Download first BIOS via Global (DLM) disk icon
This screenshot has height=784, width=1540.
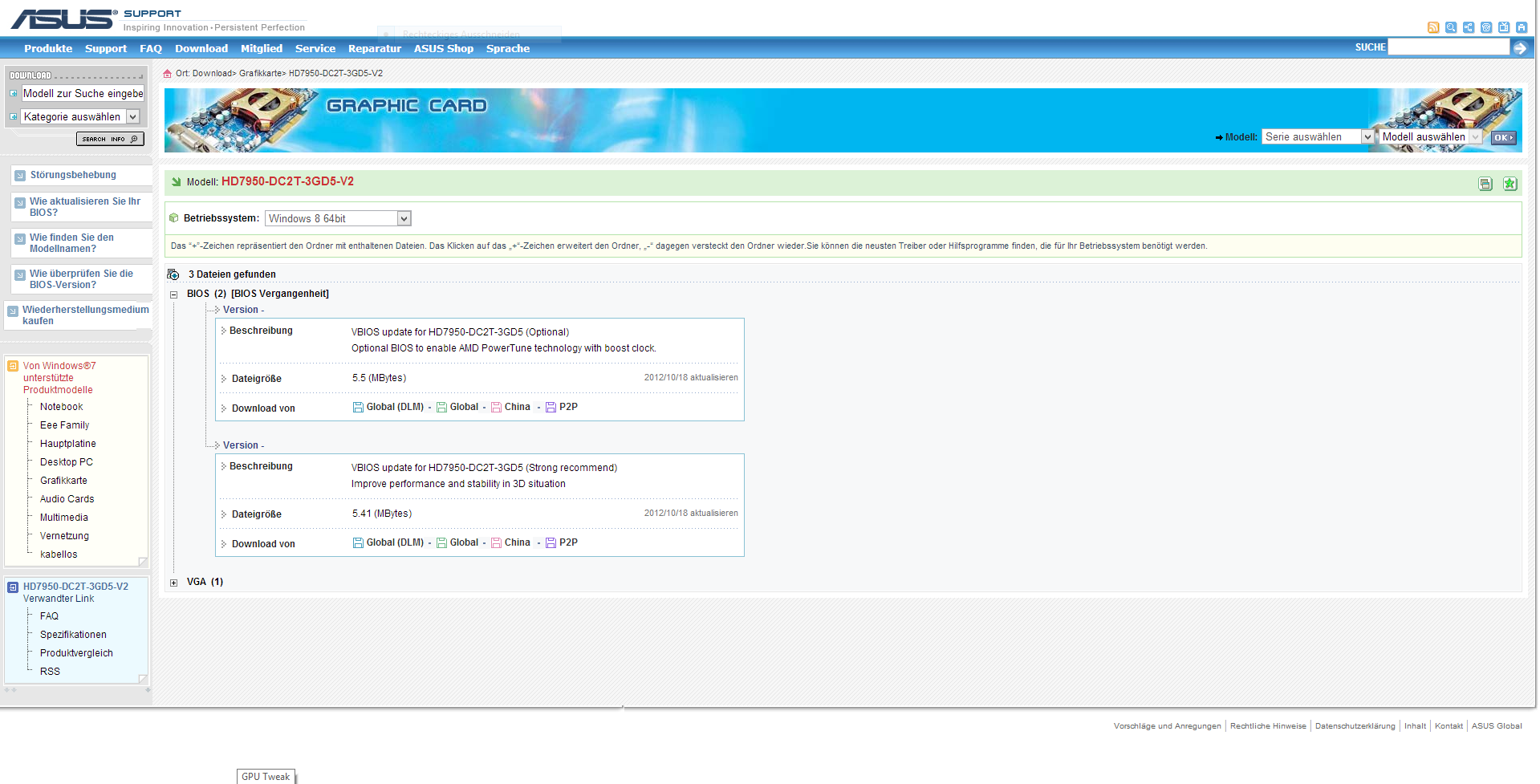pos(358,408)
